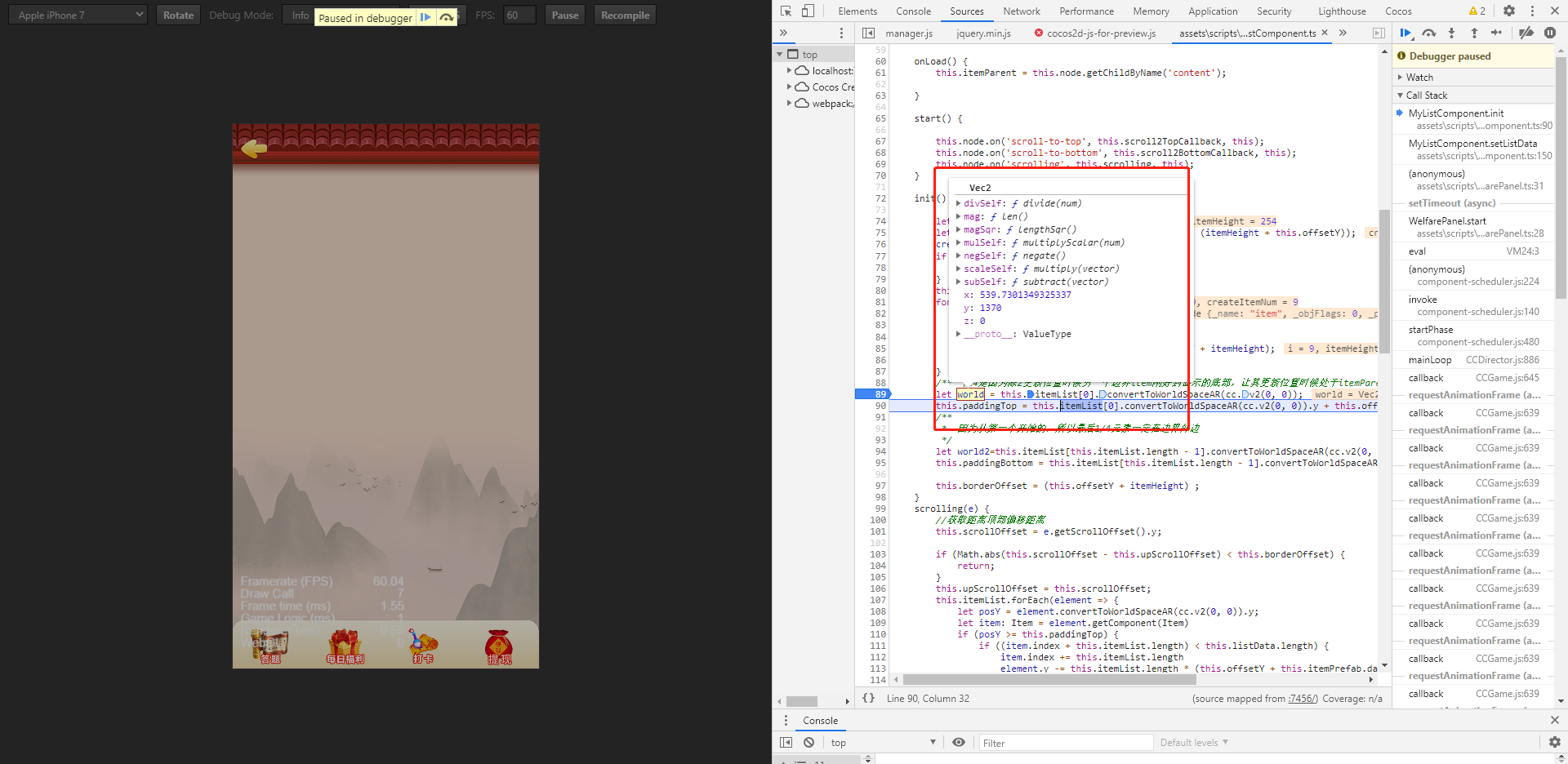This screenshot has width=1568, height=764.
Task: Pretty-print the source with the braces icon
Action: [x=868, y=698]
